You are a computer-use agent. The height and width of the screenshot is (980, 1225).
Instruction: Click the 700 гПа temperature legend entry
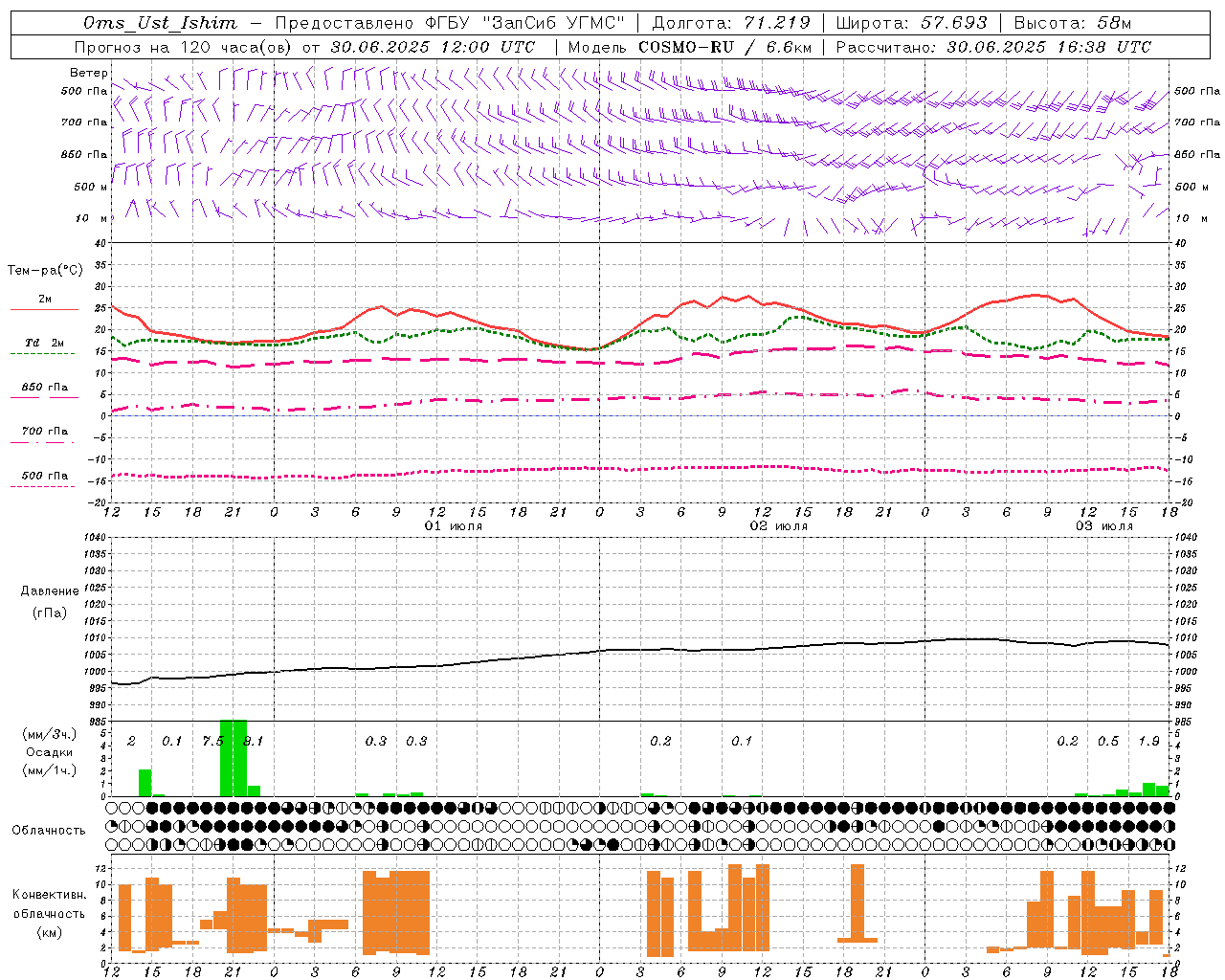[x=44, y=431]
